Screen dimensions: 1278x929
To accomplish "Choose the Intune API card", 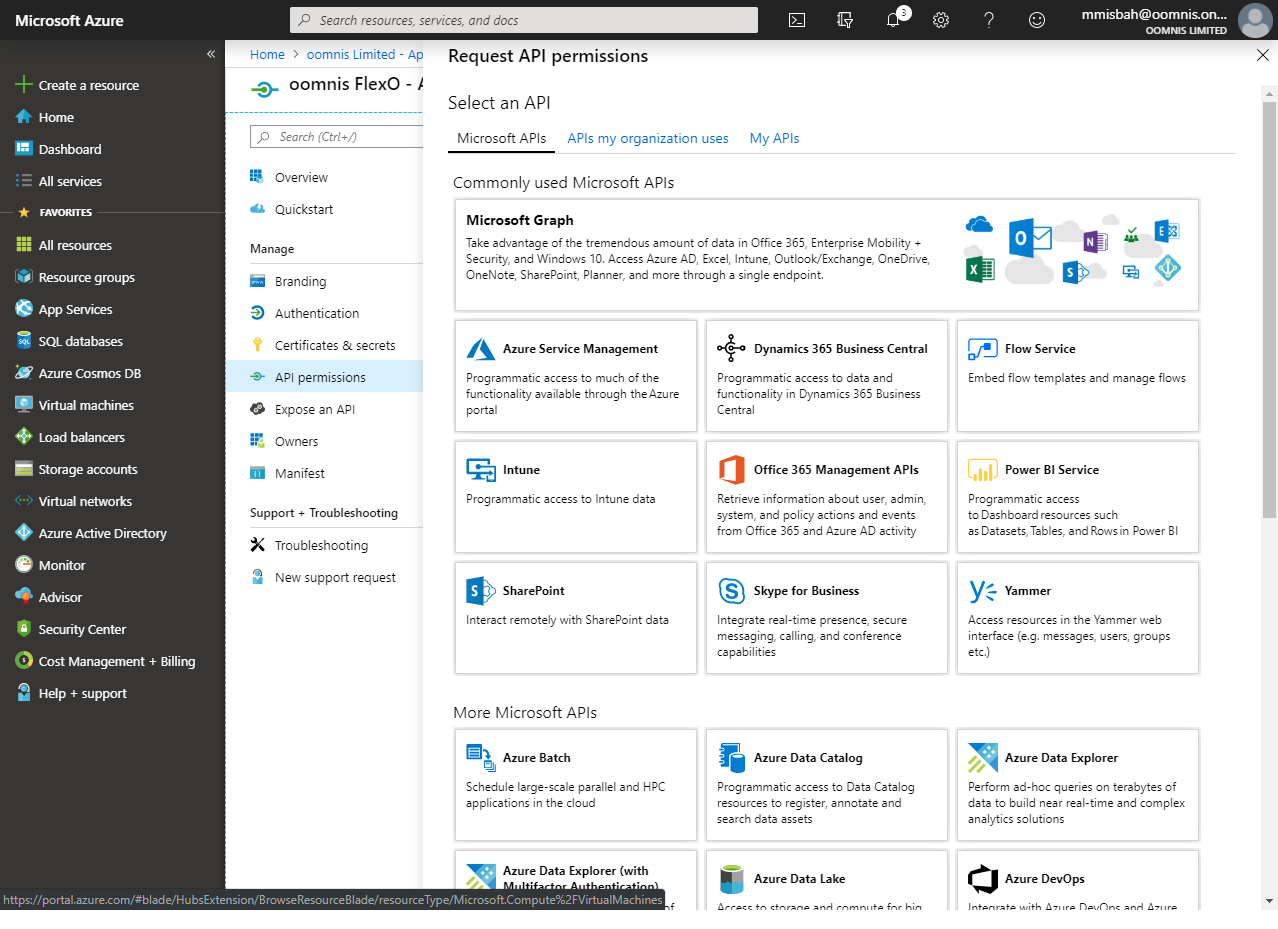I will 576,497.
